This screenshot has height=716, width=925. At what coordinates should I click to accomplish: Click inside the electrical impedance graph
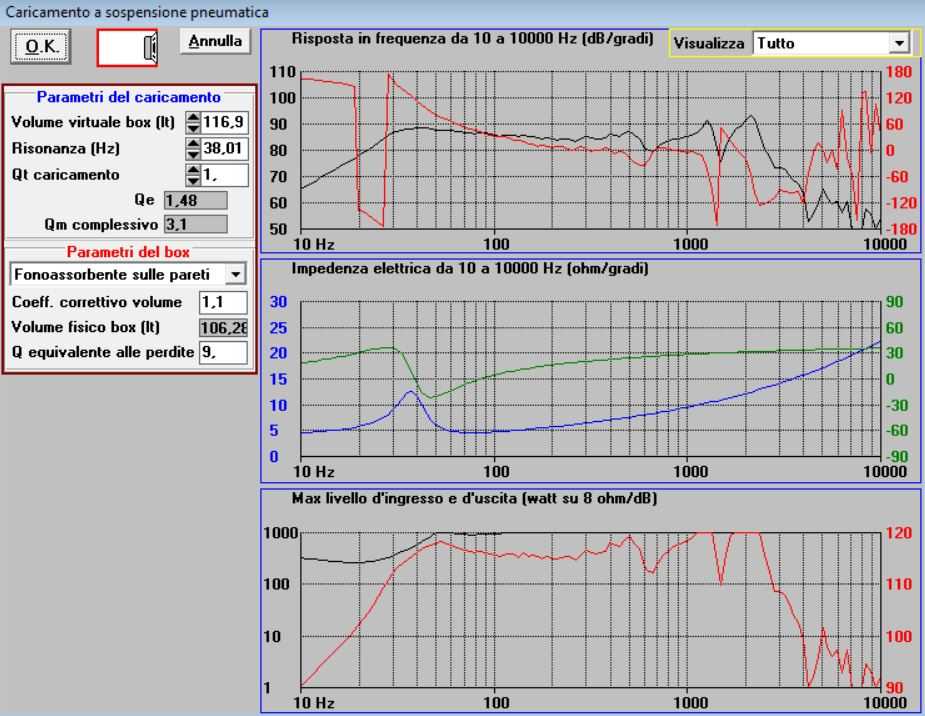tap(591, 379)
